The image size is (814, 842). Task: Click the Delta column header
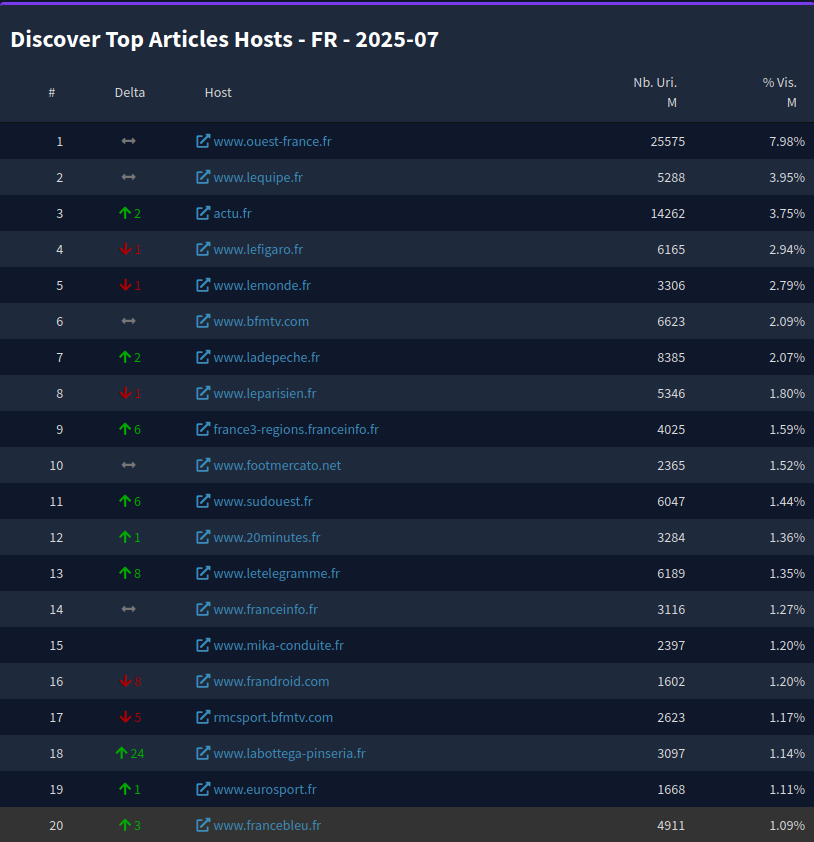click(x=130, y=92)
